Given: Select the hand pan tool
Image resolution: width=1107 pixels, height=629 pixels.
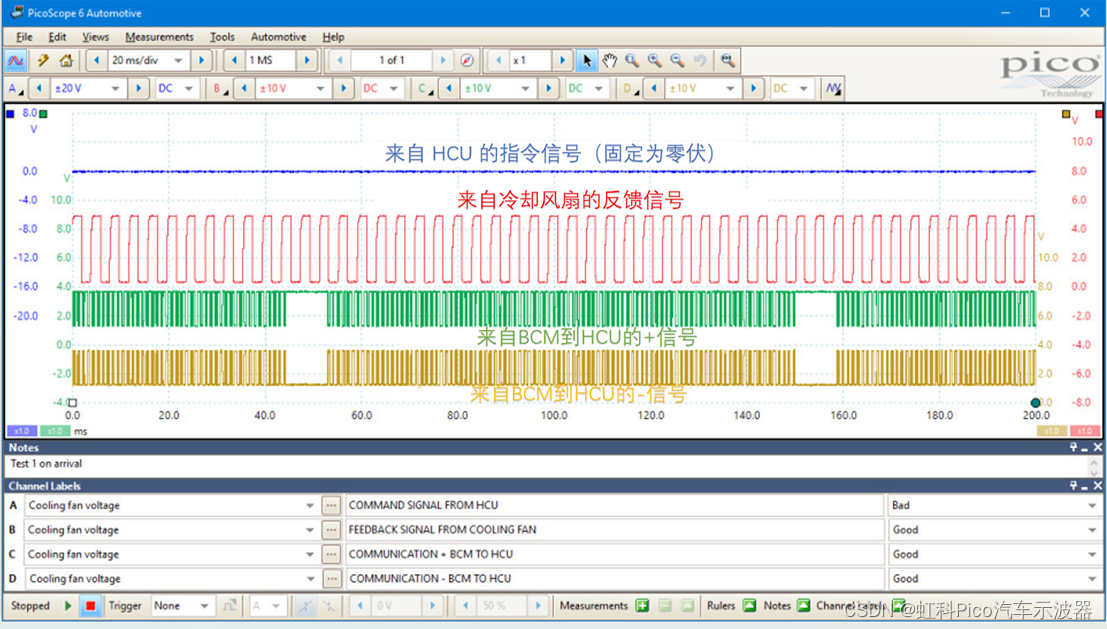Looking at the screenshot, I should pos(610,61).
